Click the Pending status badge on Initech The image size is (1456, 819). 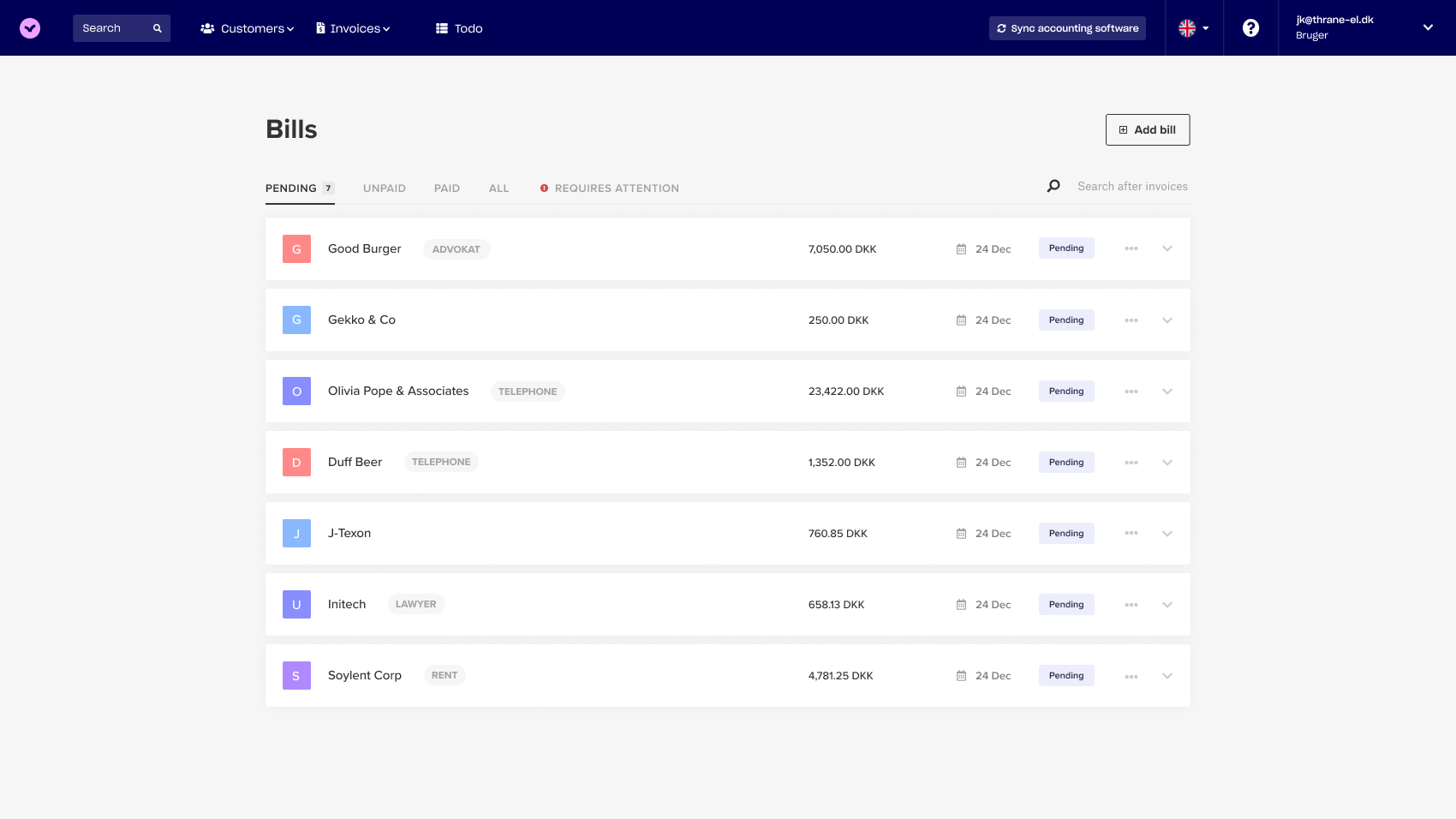[x=1065, y=604]
